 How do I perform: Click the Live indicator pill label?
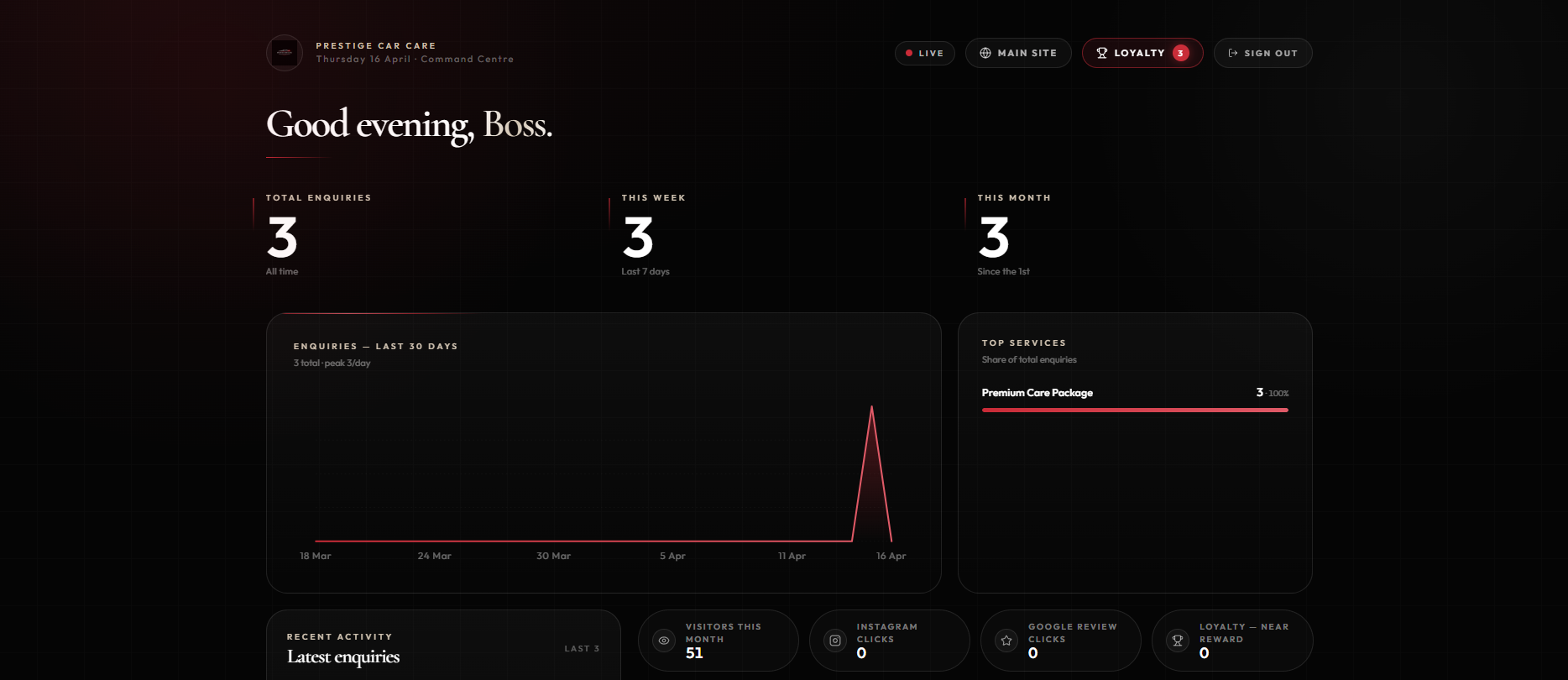(x=931, y=53)
